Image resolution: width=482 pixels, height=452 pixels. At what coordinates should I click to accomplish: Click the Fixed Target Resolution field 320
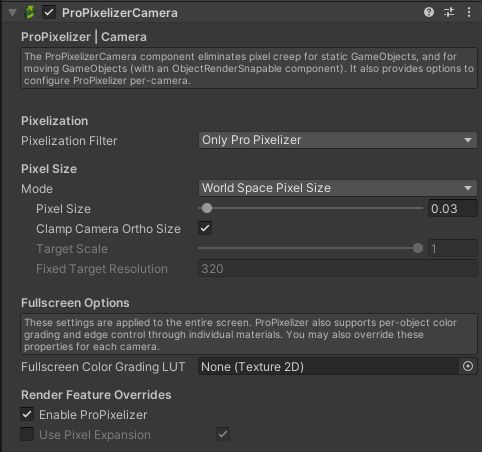[x=338, y=269]
